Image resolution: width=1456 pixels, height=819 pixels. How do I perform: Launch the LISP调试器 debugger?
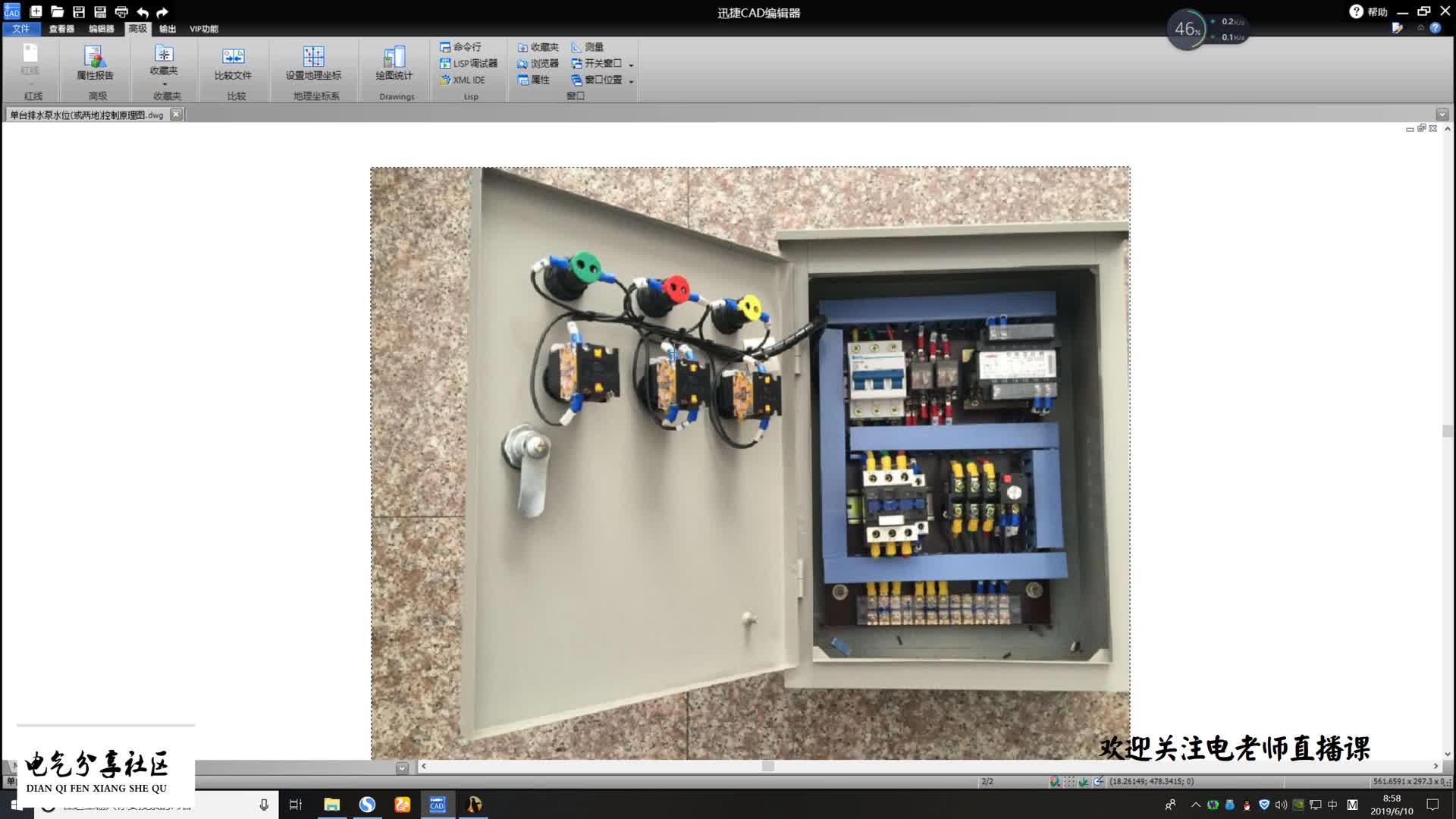coord(469,64)
